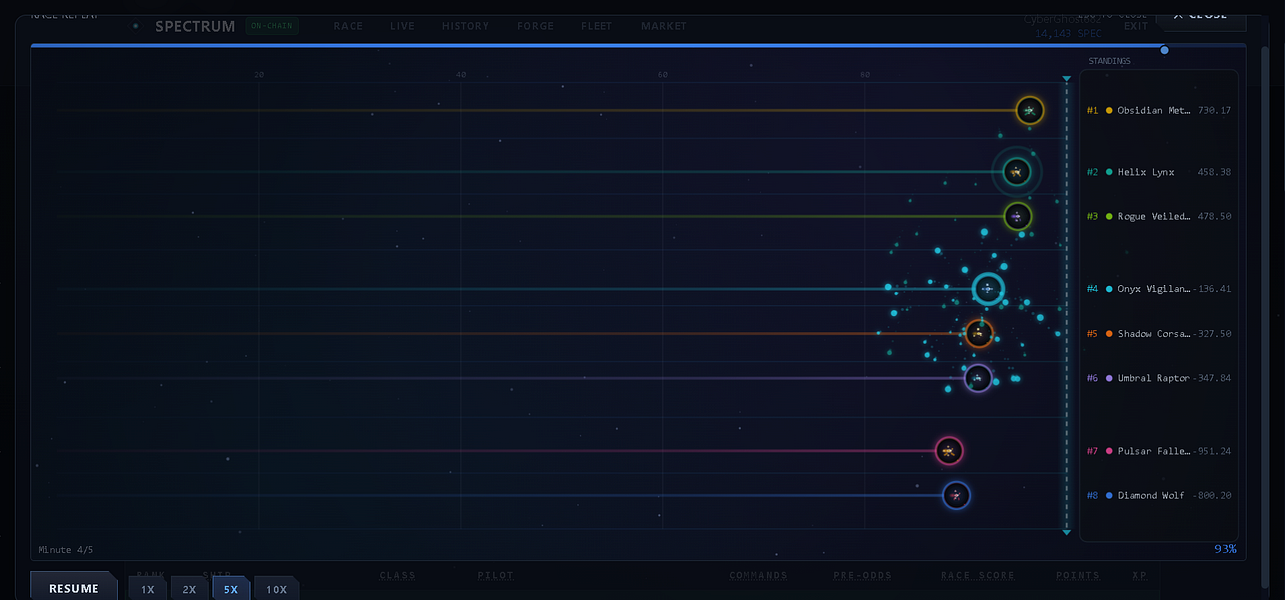Click the RACE SCORE column header
The image size is (1285, 600).
(978, 576)
